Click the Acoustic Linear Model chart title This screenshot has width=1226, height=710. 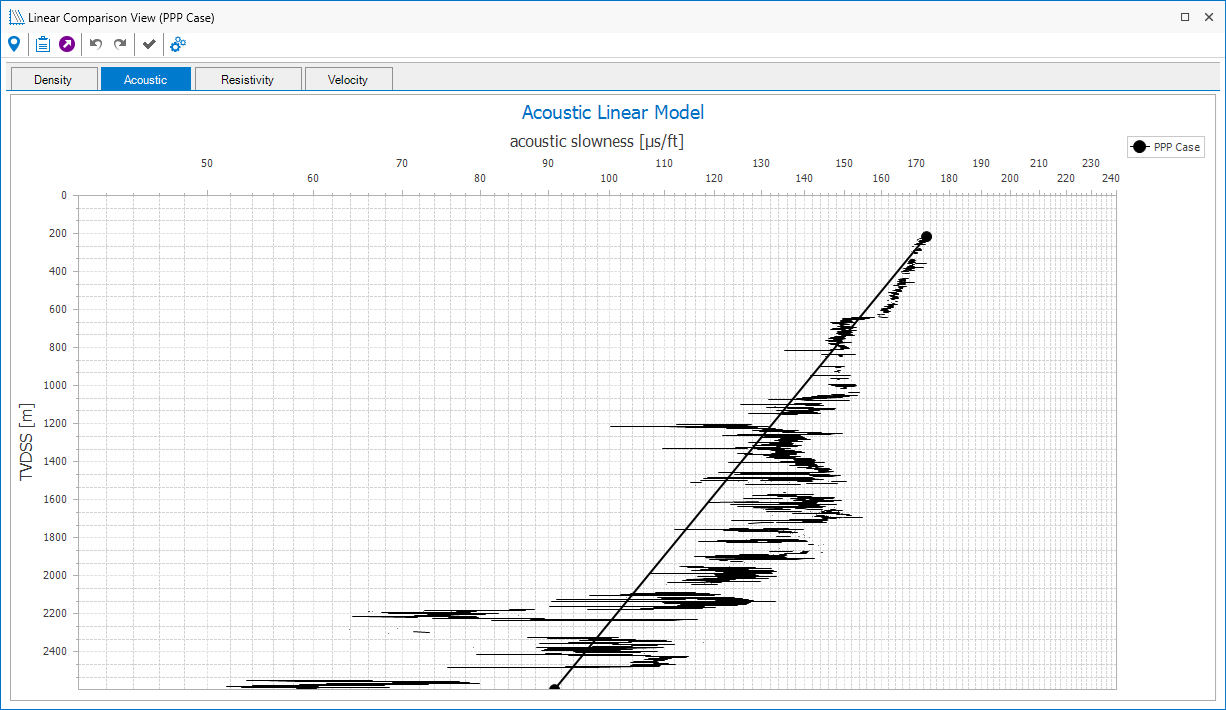pyautogui.click(x=612, y=113)
